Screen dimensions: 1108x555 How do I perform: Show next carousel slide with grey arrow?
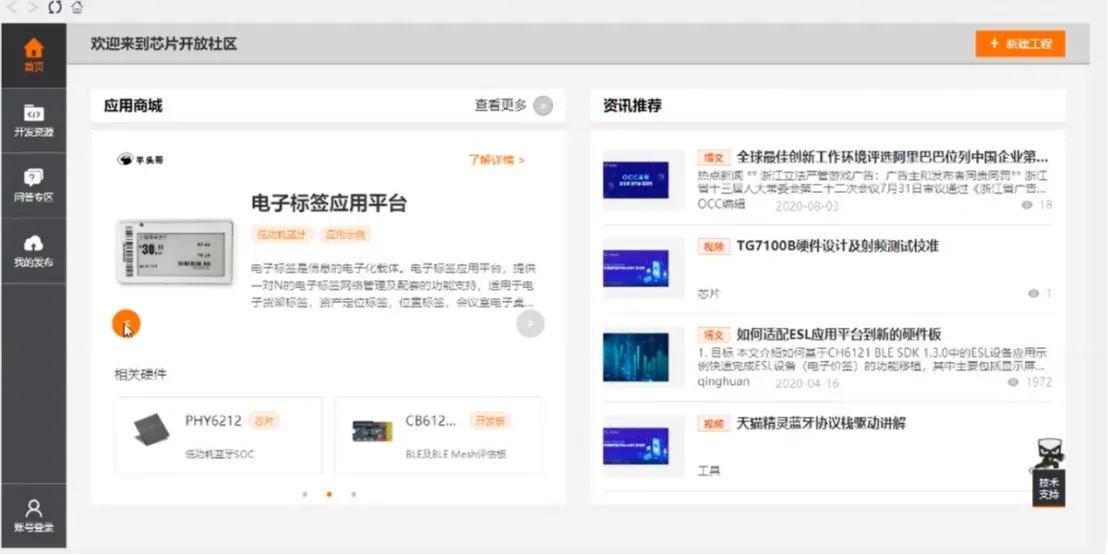click(530, 324)
